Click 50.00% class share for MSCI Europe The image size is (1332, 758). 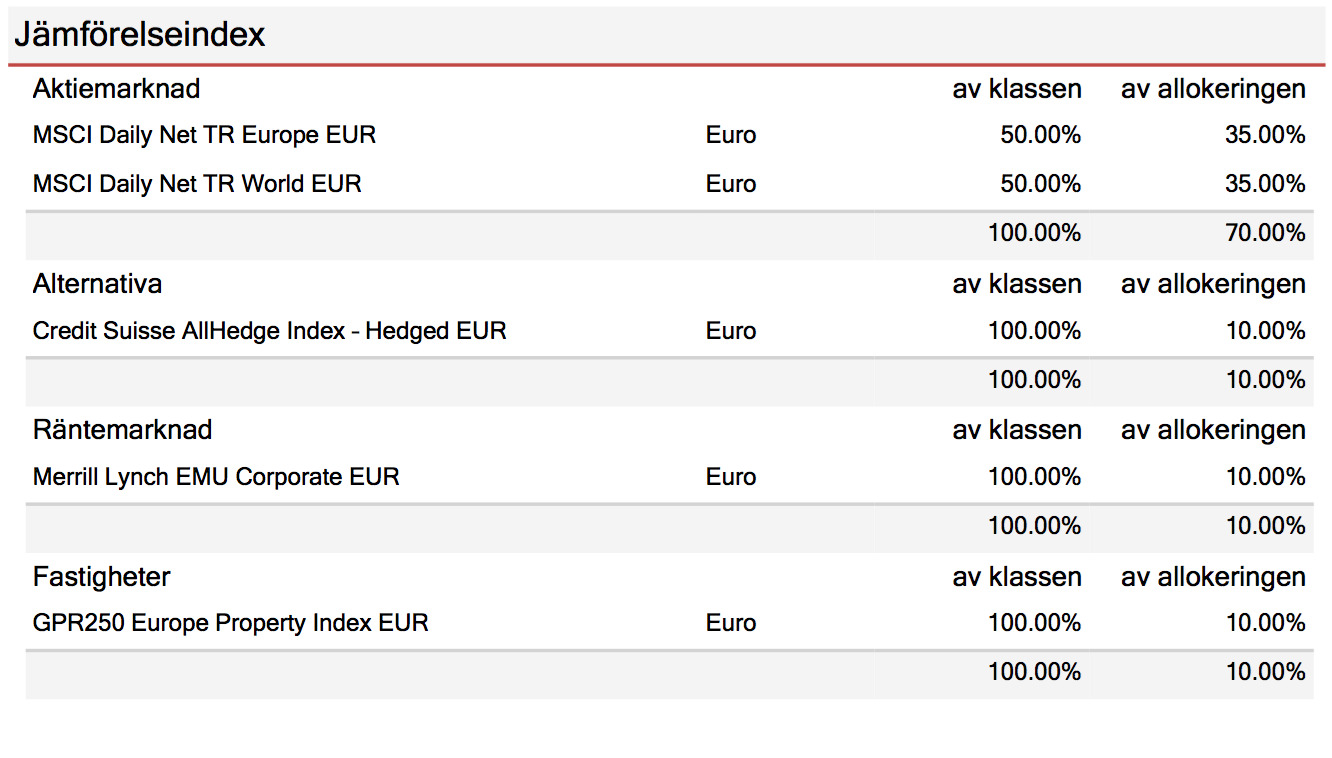click(x=1041, y=135)
